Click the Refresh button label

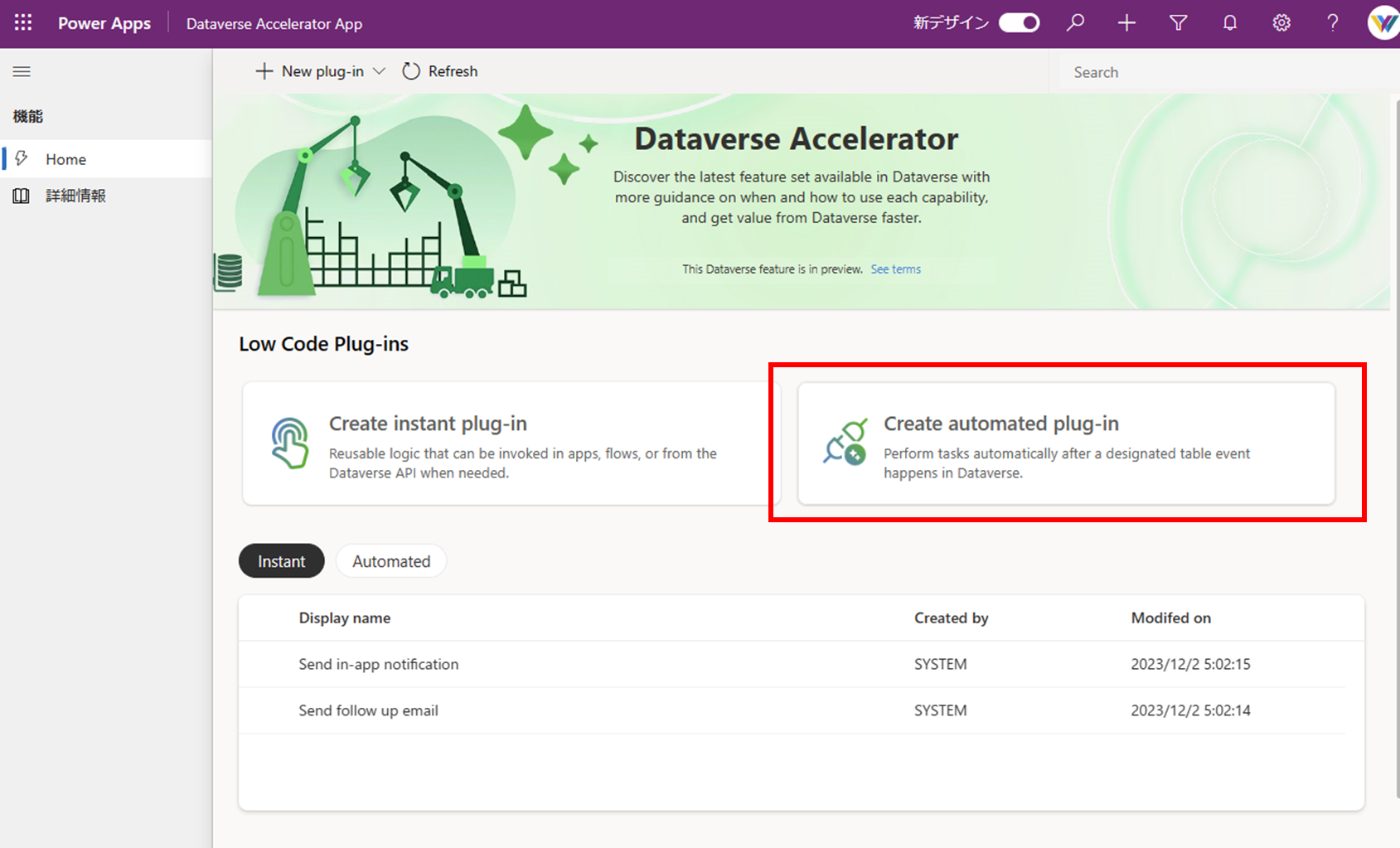point(453,71)
